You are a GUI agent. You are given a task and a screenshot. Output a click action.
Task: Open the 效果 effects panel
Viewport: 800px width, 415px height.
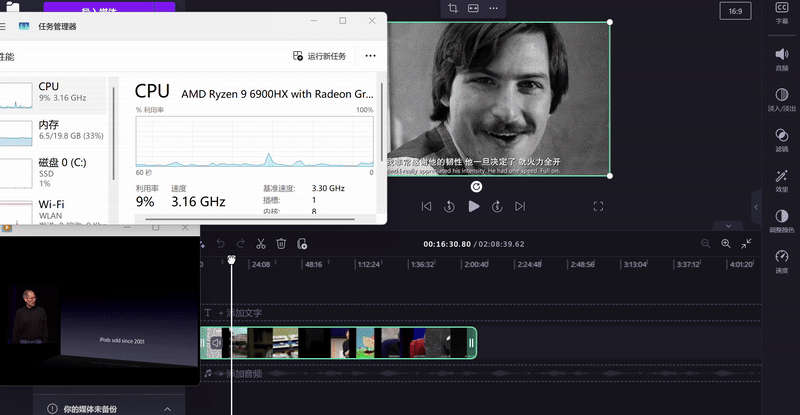tap(782, 181)
